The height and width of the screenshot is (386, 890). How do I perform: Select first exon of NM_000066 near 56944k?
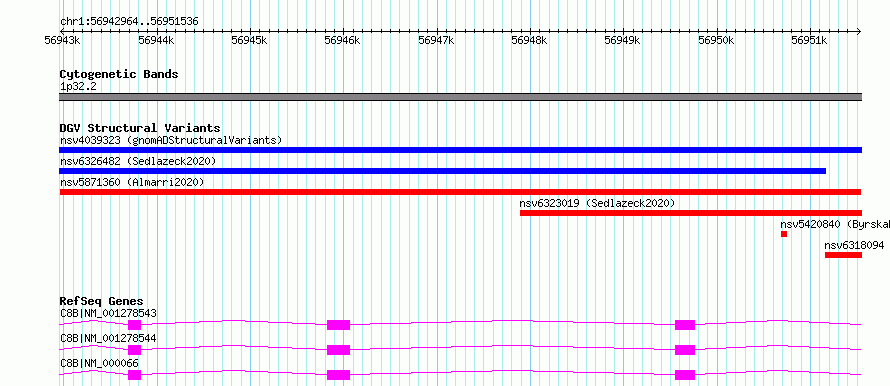click(135, 375)
